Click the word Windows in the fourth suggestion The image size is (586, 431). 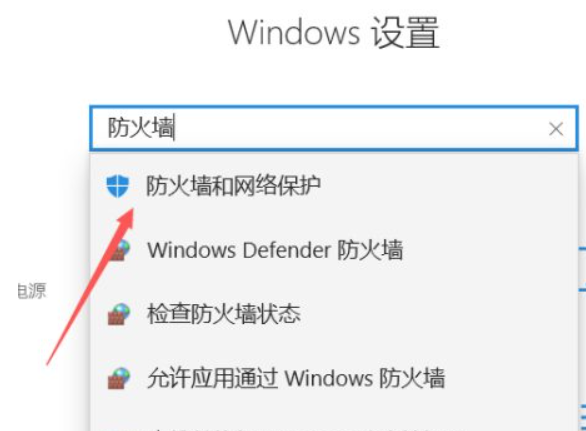329,378
